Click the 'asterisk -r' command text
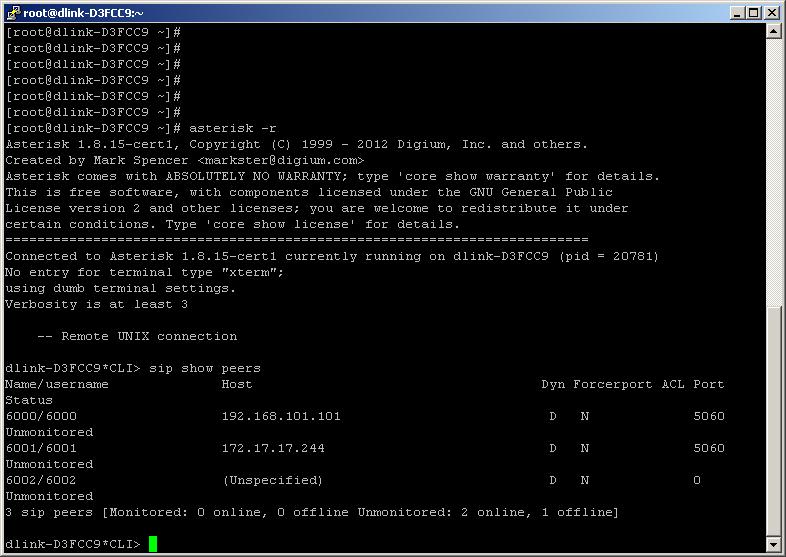The height and width of the screenshot is (557, 786). click(233, 128)
